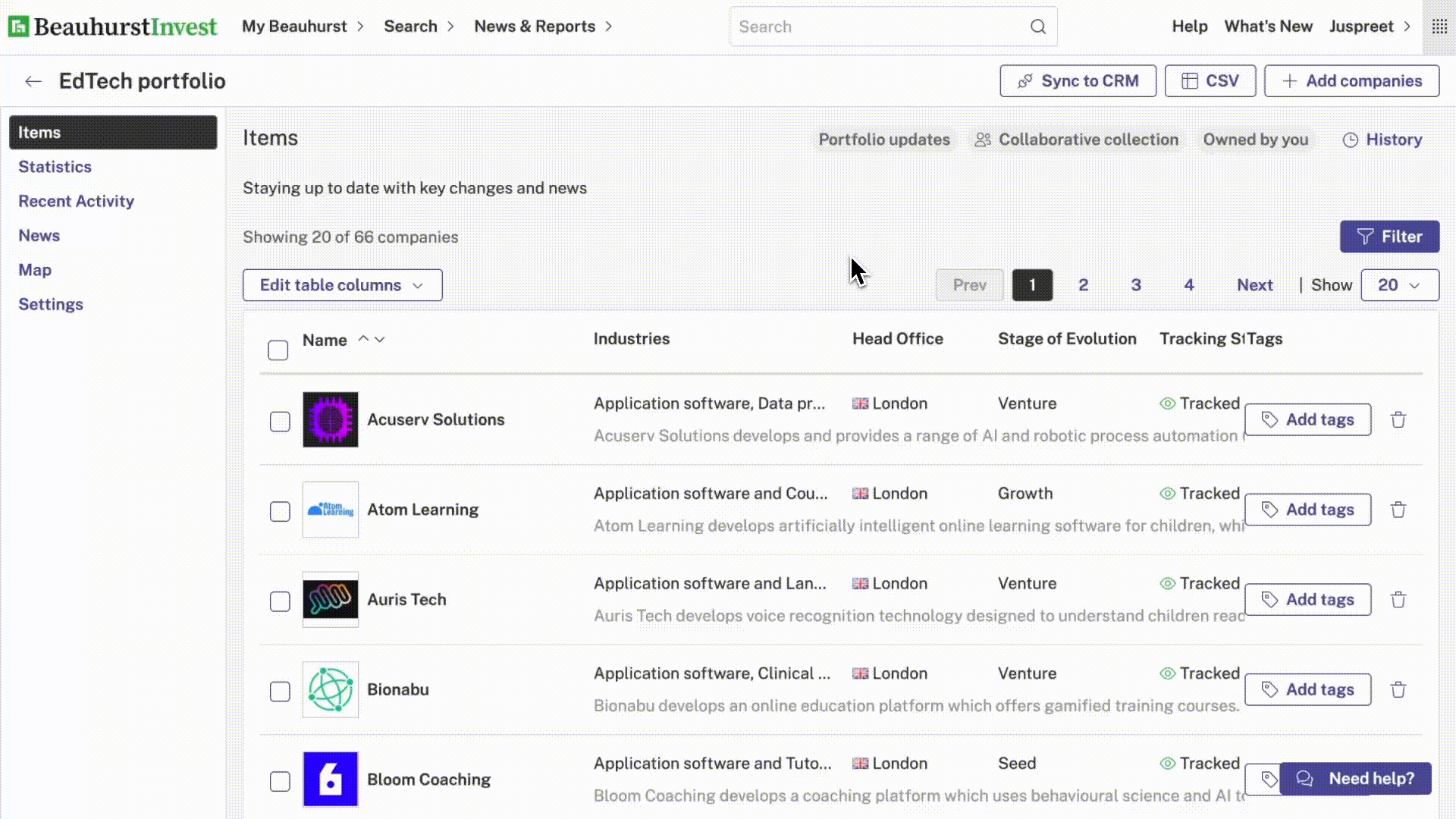1456x819 pixels.
Task: Click the back arrow beside EdTech portfolio
Action: 33,82
